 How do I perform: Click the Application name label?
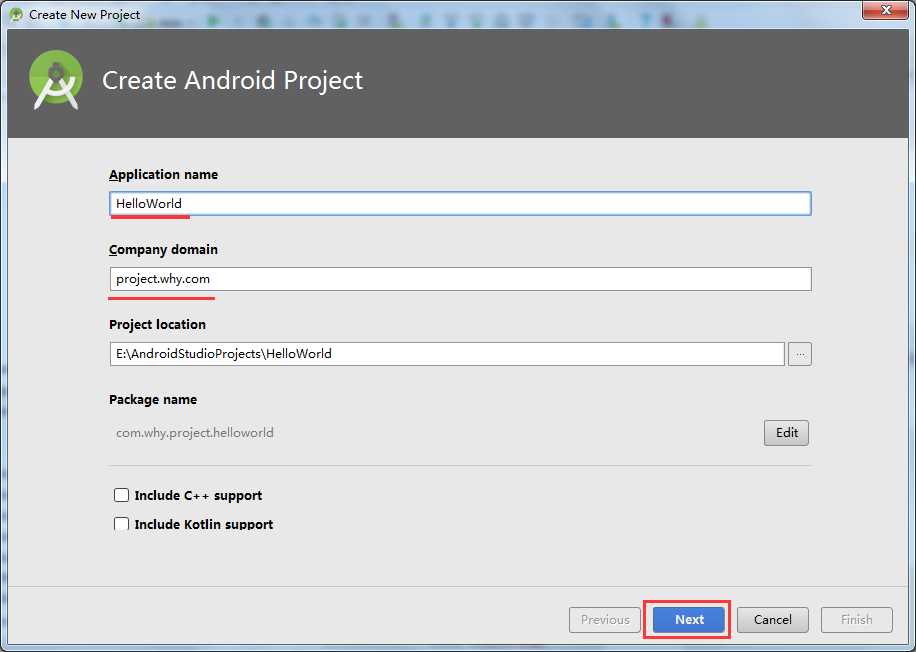[164, 175]
